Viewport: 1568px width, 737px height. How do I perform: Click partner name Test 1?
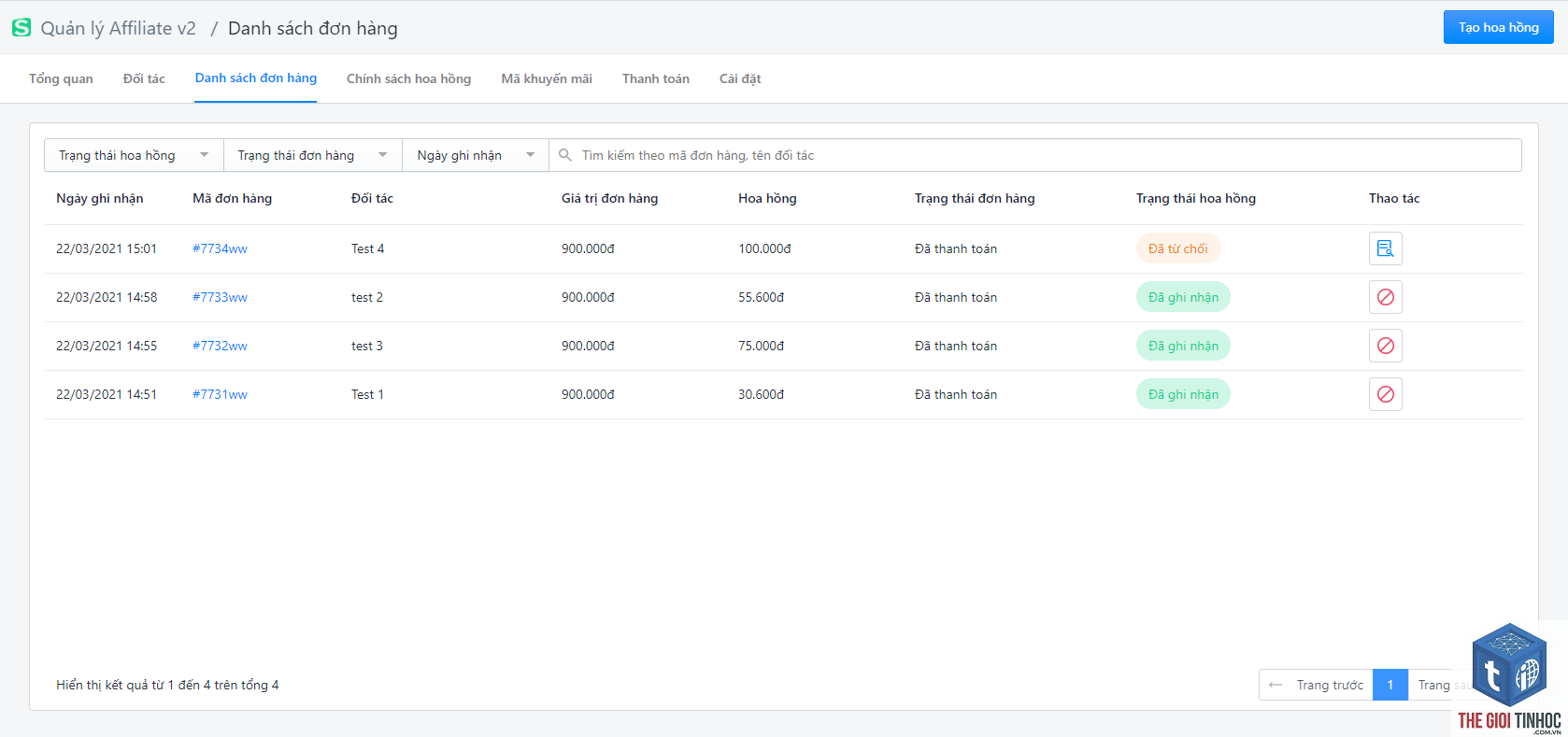click(x=367, y=394)
